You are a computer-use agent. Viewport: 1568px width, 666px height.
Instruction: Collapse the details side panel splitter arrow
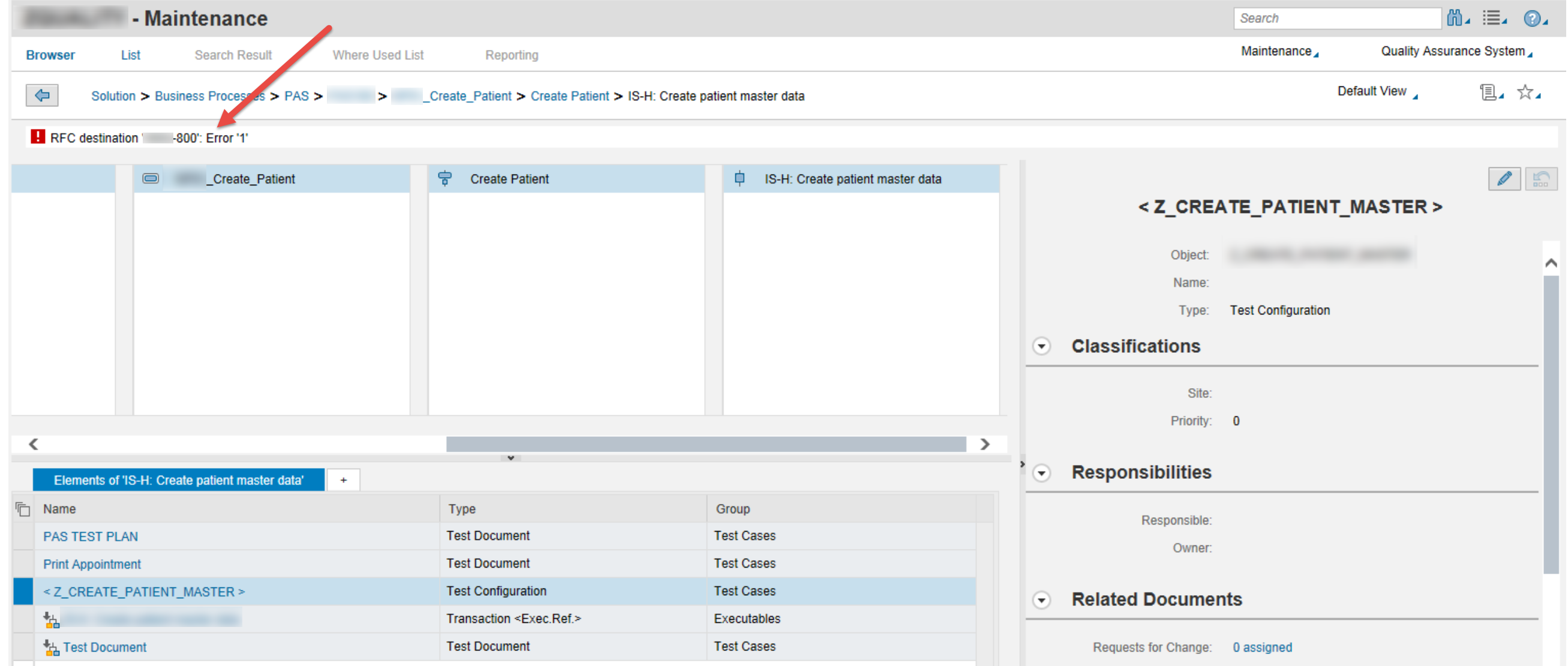(x=1022, y=465)
